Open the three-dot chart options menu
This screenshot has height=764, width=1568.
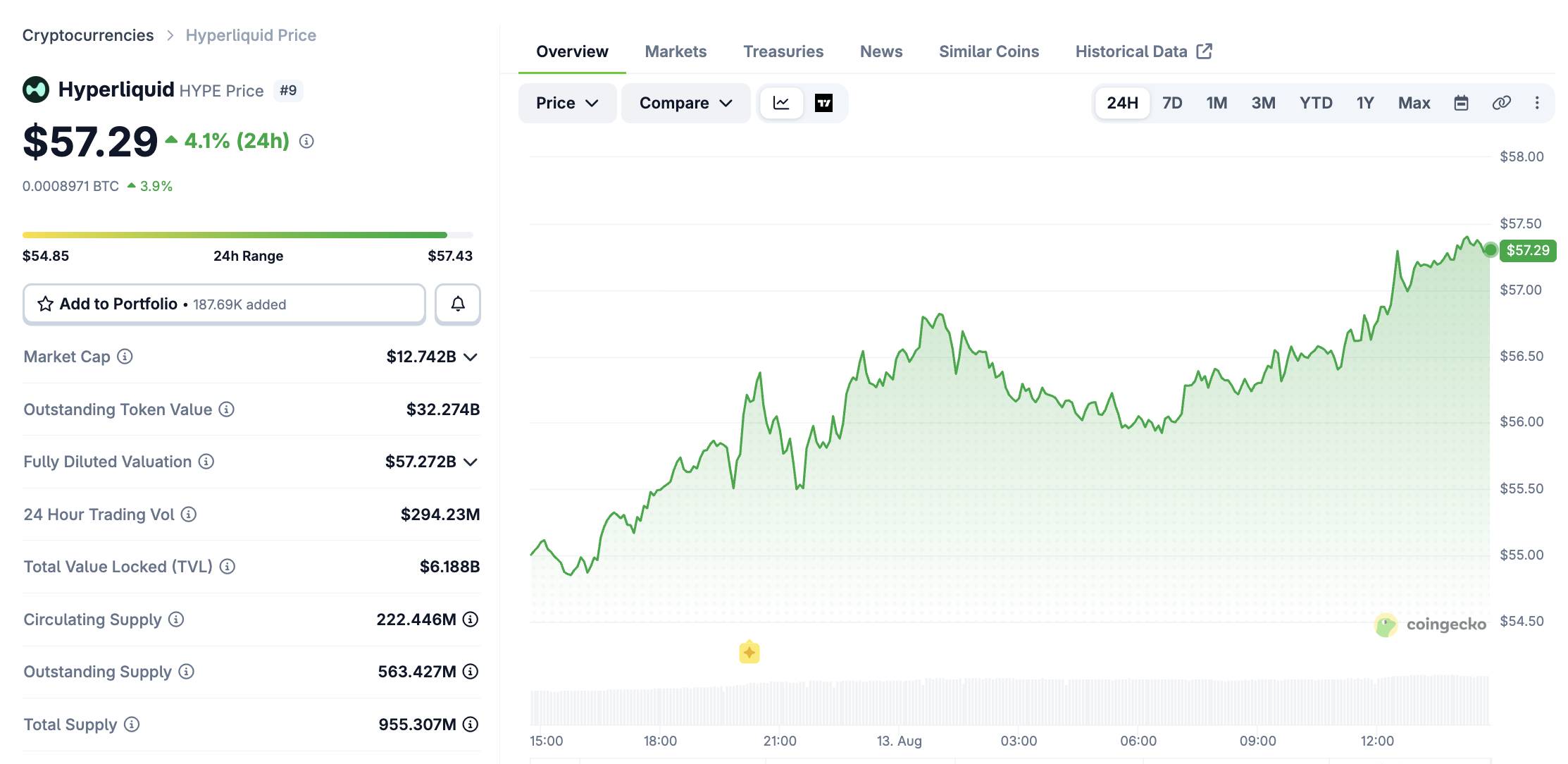tap(1537, 103)
